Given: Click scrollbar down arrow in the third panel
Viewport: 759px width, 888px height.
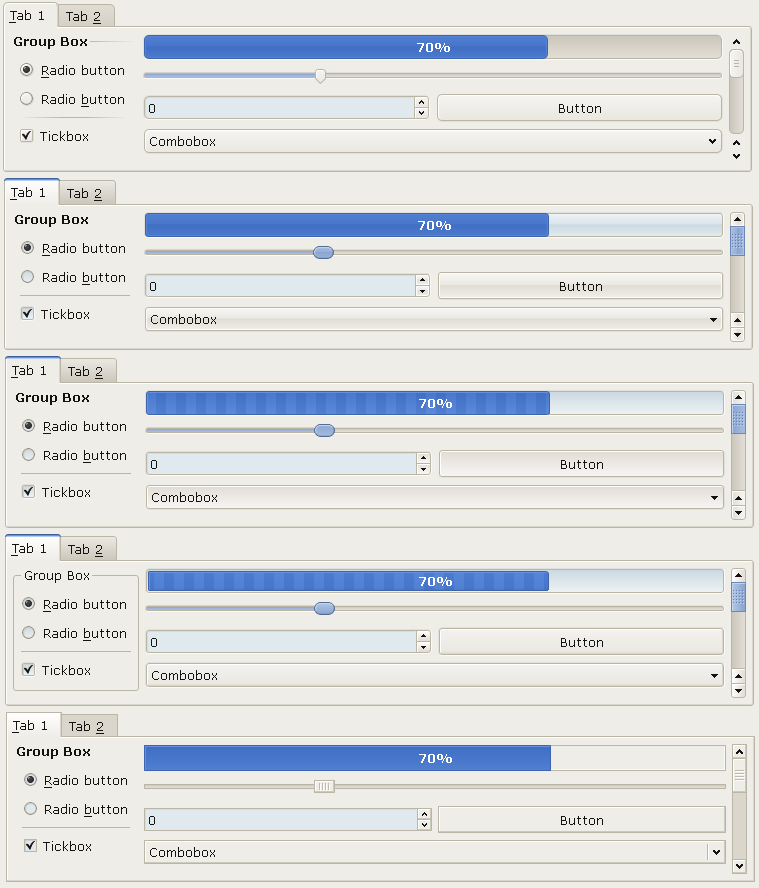Looking at the screenshot, I should point(739,512).
